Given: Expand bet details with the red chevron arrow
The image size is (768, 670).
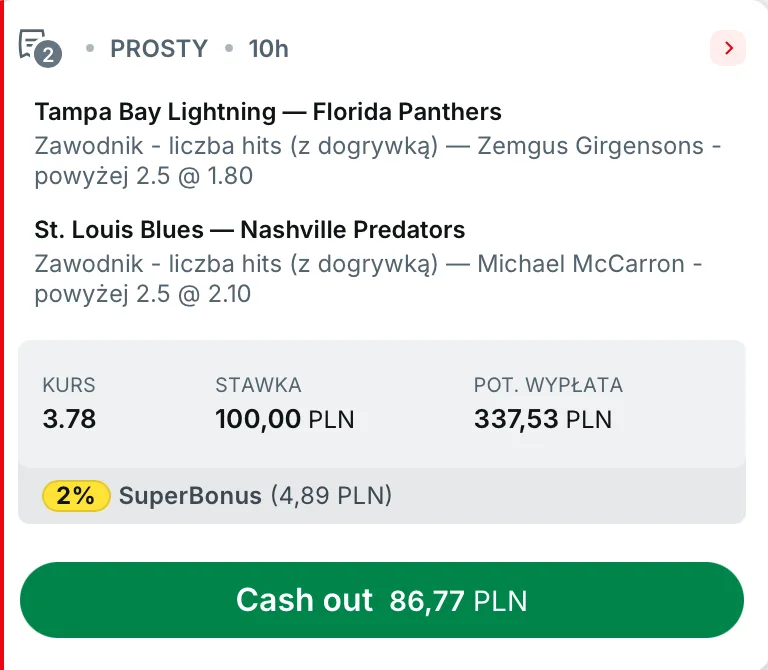Looking at the screenshot, I should pos(728,47).
